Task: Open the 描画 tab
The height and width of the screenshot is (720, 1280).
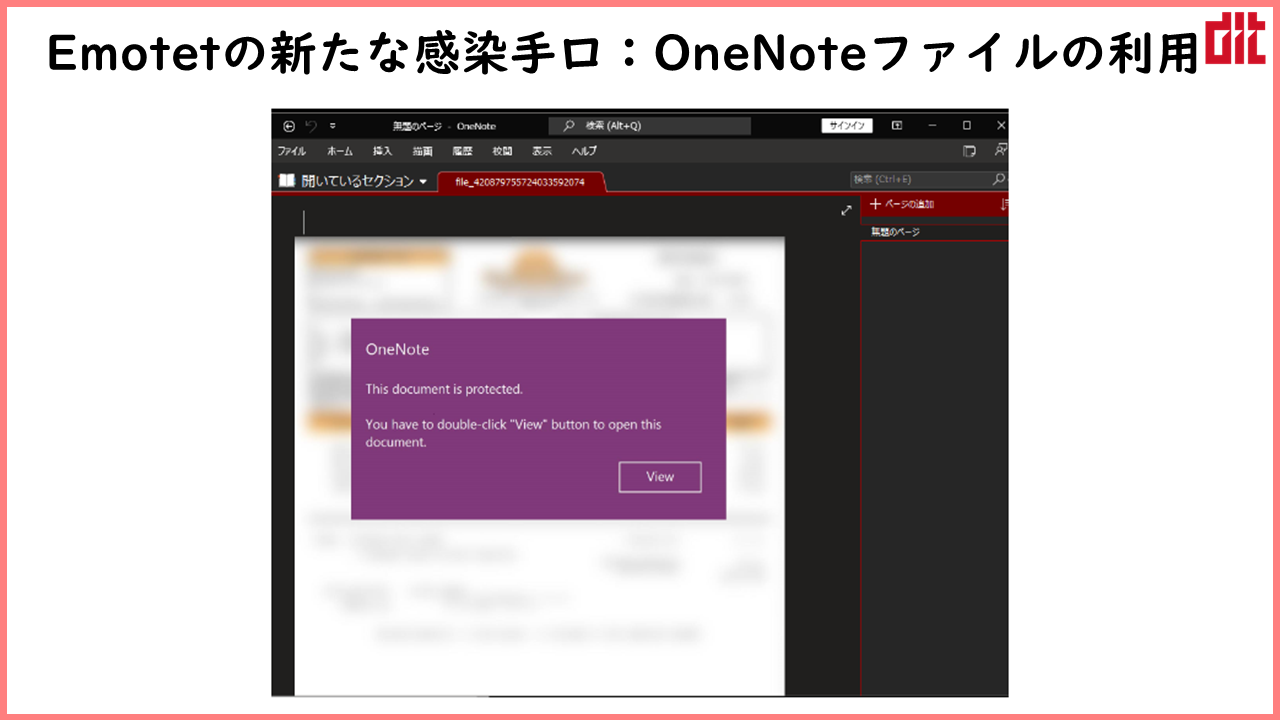Action: coord(423,151)
